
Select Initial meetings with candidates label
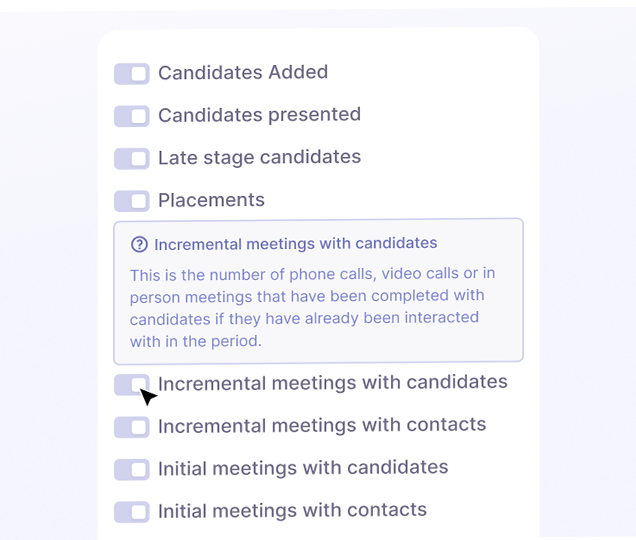(x=303, y=467)
